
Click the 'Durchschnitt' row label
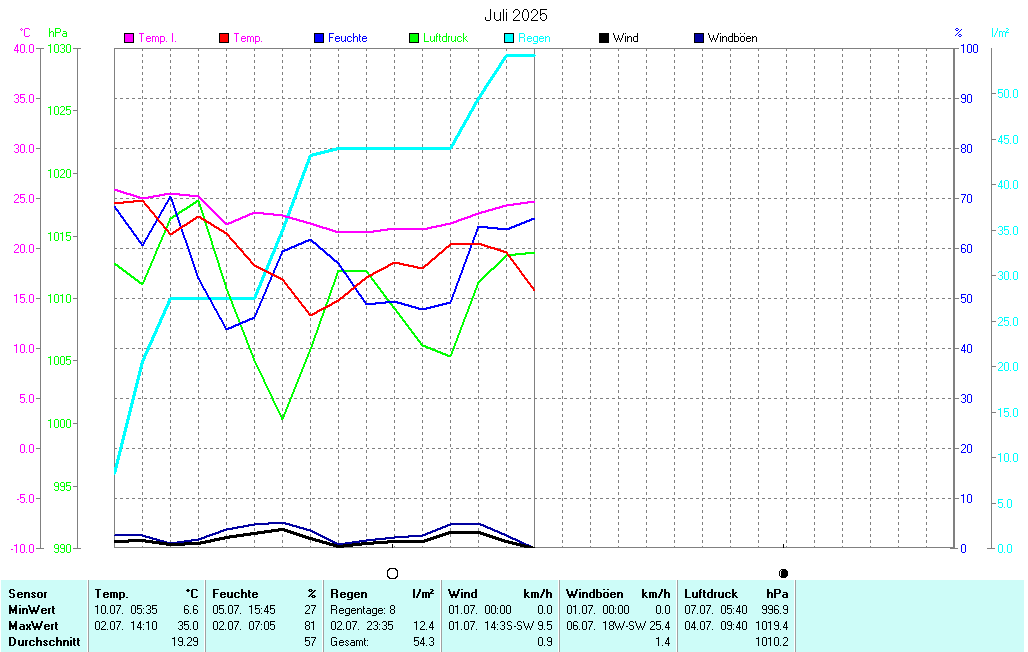click(x=44, y=642)
